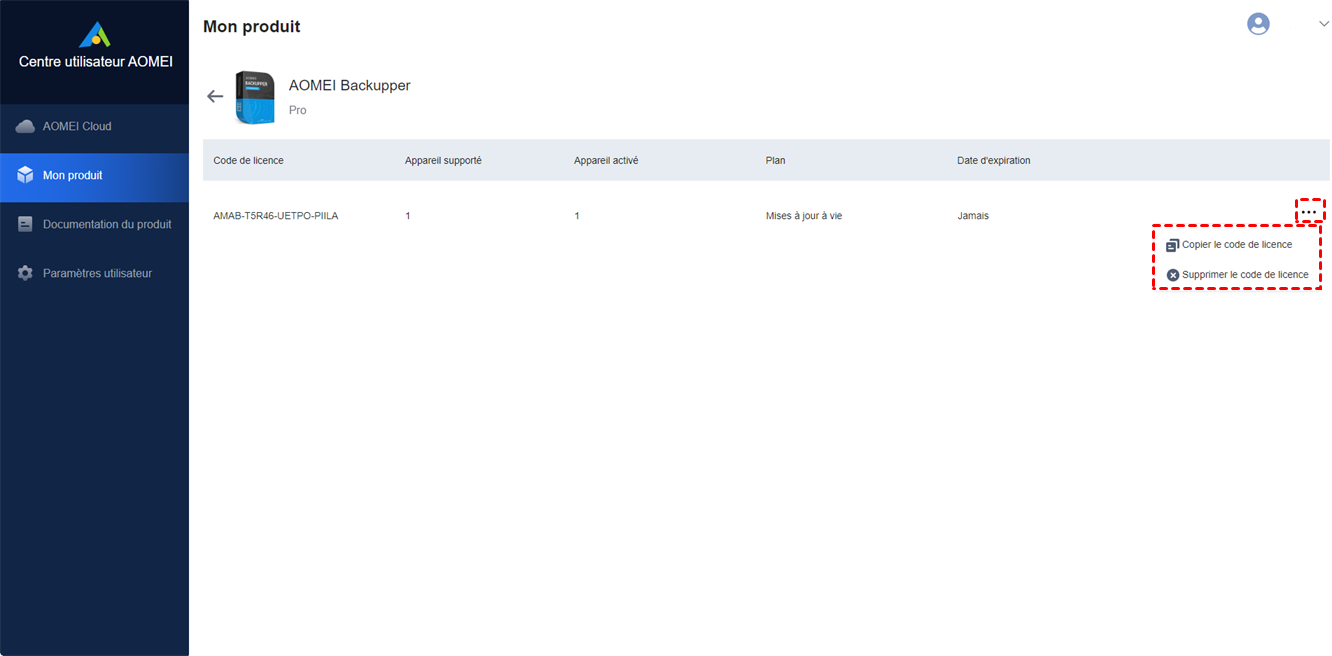
Task: Click the AOMEI logo in the sidebar
Action: coord(95,34)
